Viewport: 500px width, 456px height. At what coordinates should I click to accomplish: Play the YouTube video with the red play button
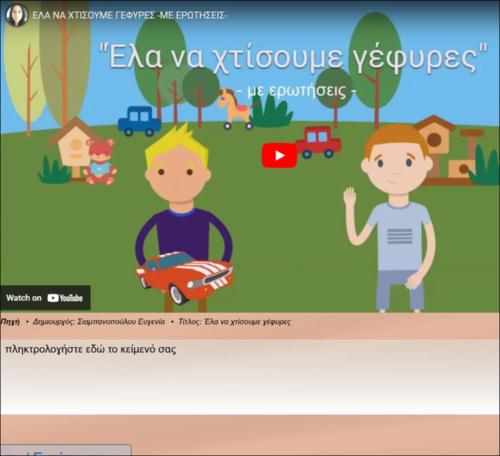279,155
